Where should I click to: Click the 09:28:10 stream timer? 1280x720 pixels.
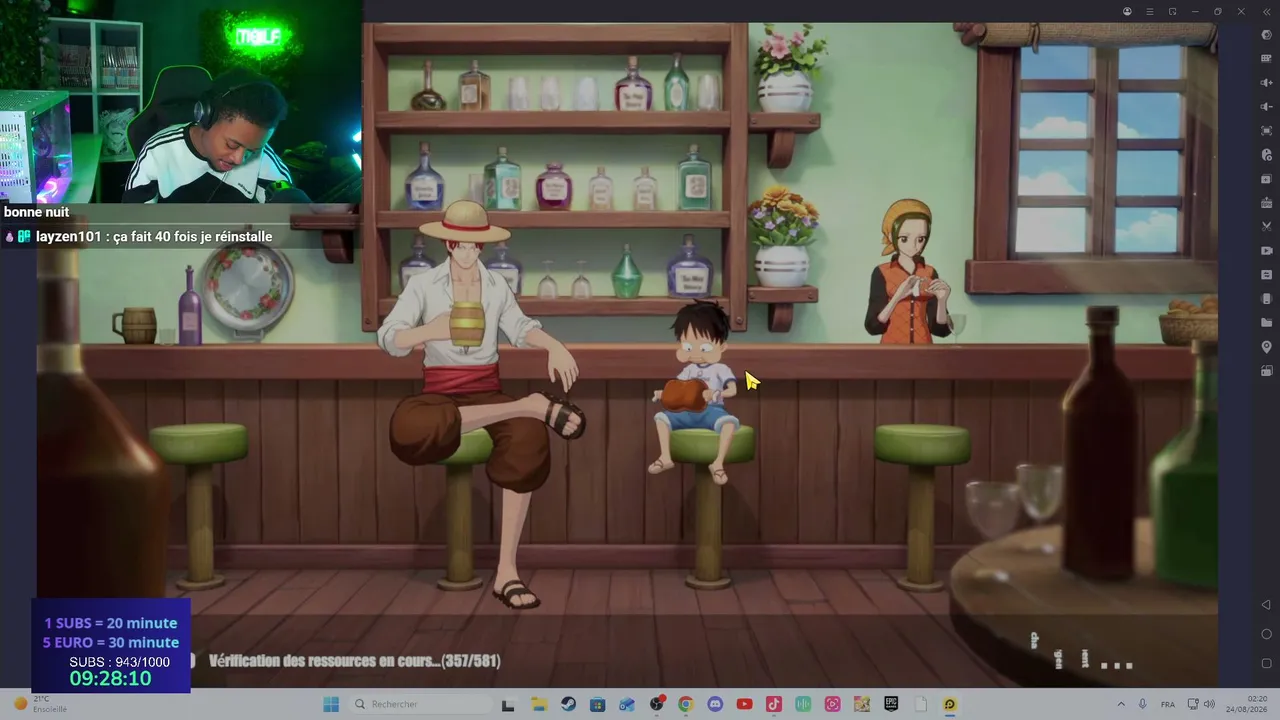pos(110,679)
